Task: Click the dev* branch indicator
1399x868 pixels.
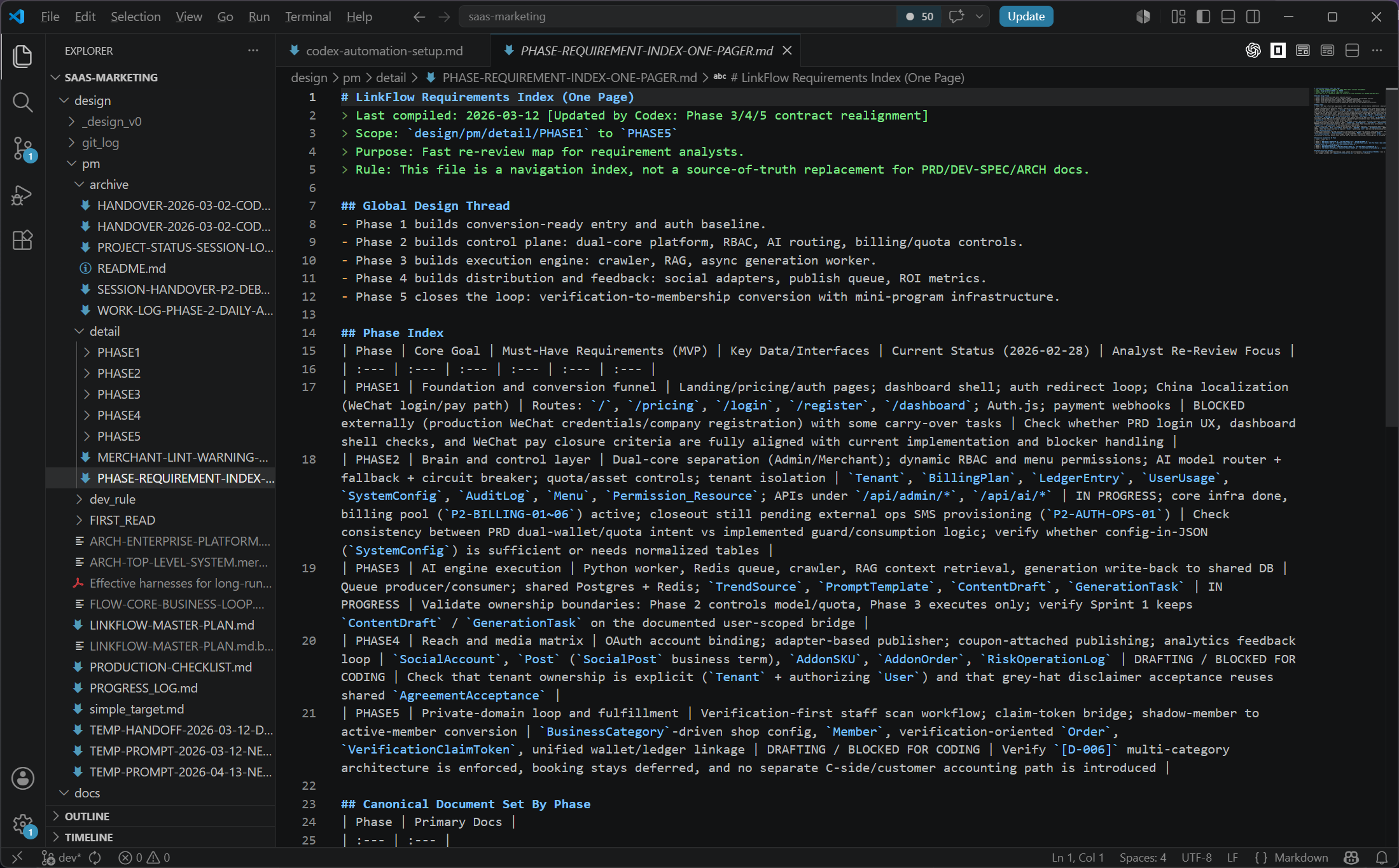Action: coord(61,857)
